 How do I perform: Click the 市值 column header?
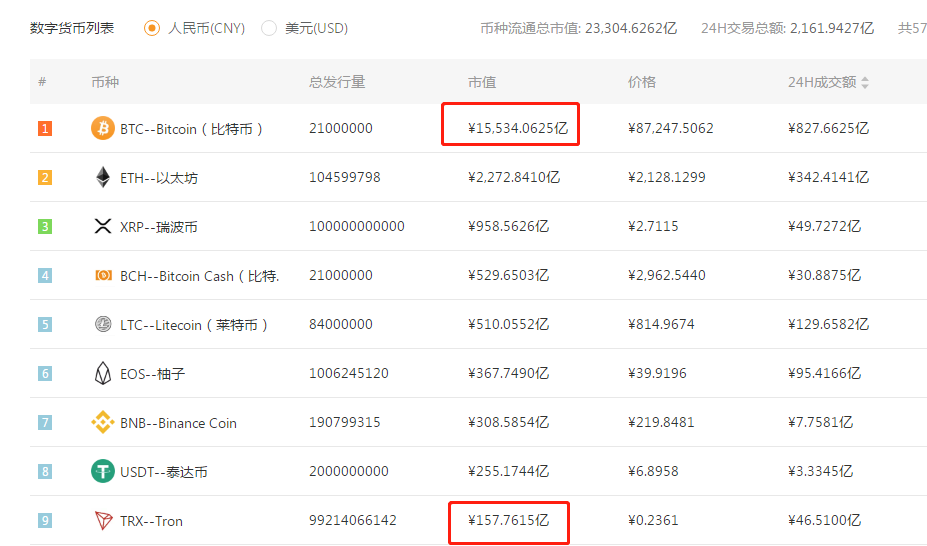click(x=482, y=82)
